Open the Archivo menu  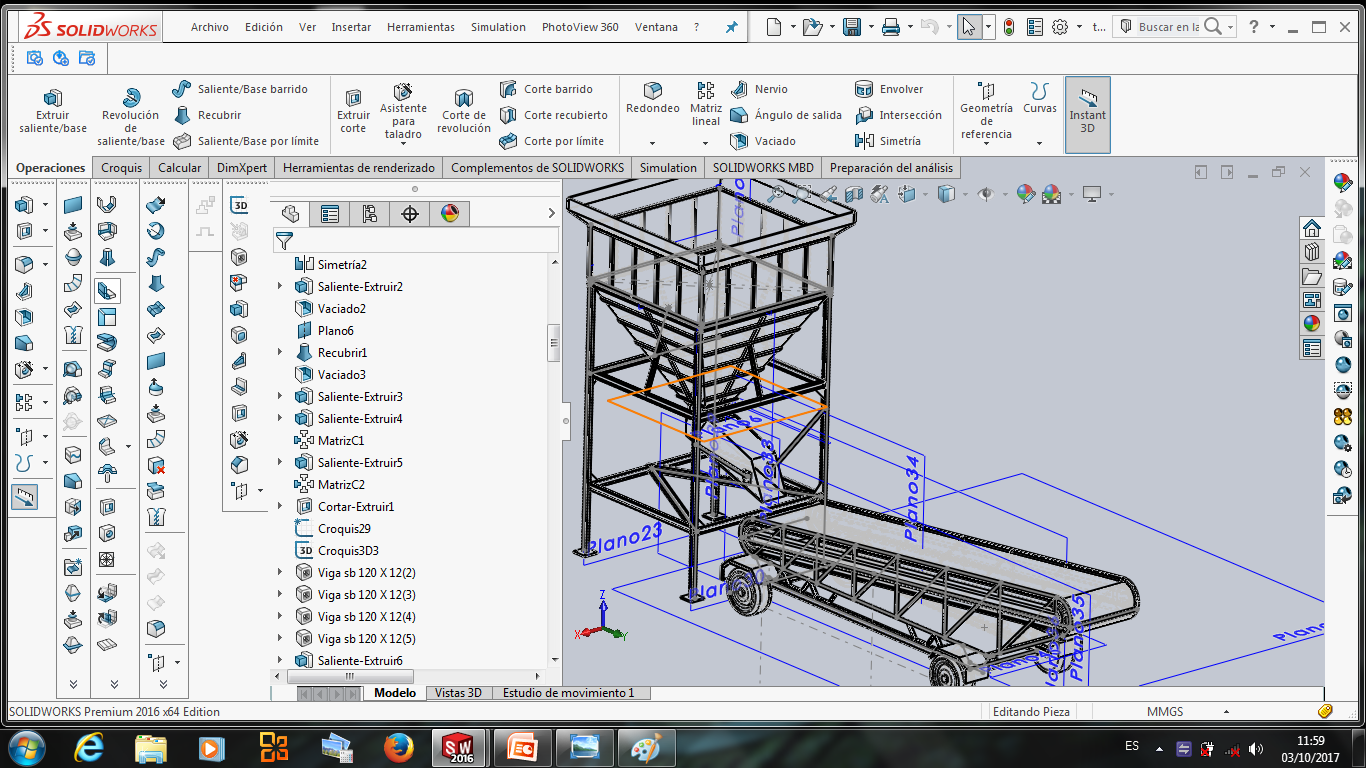click(x=210, y=27)
